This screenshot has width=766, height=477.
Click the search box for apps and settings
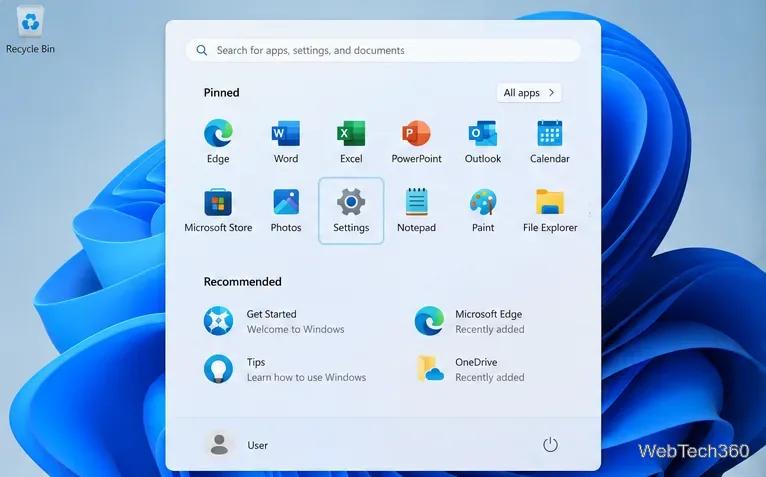click(x=383, y=50)
